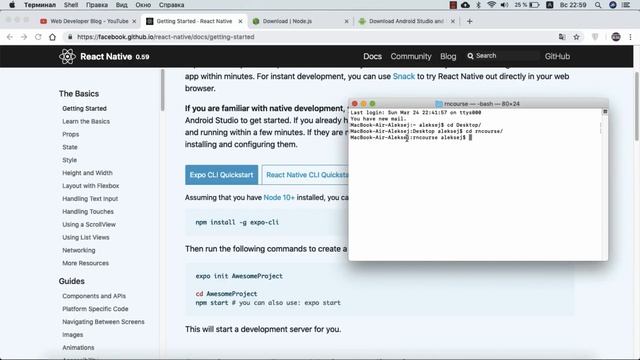Open Props in the sidebar

71,134
